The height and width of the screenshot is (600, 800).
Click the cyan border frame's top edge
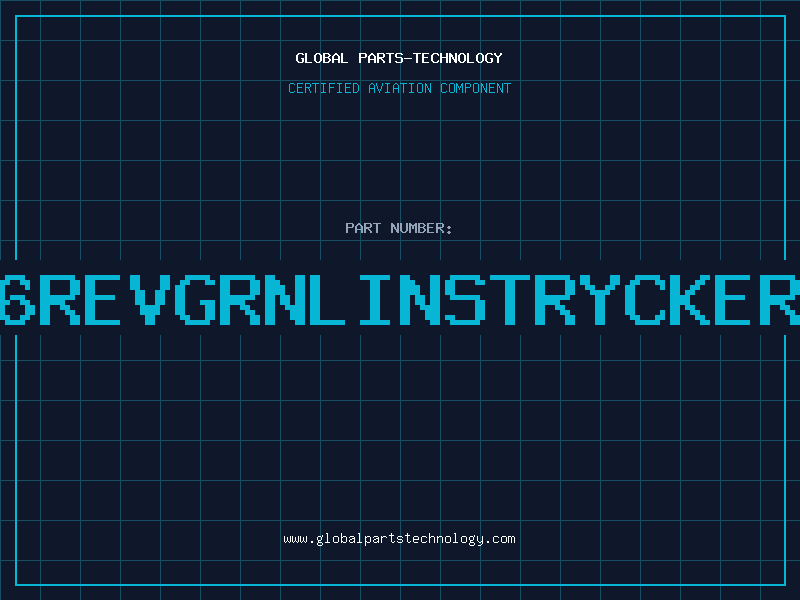point(401,16)
